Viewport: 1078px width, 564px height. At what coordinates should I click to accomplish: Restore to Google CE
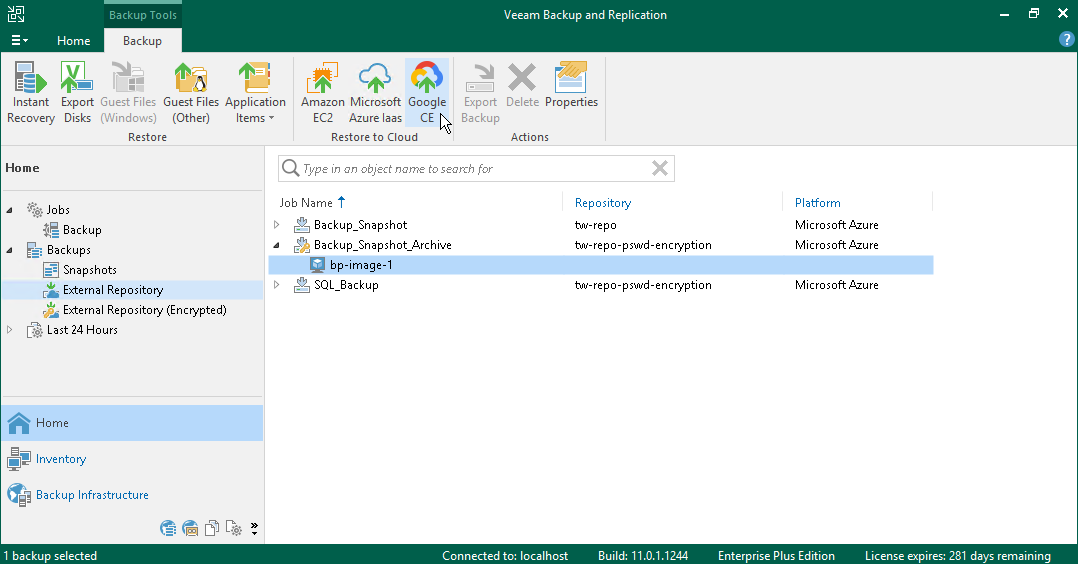point(427,93)
